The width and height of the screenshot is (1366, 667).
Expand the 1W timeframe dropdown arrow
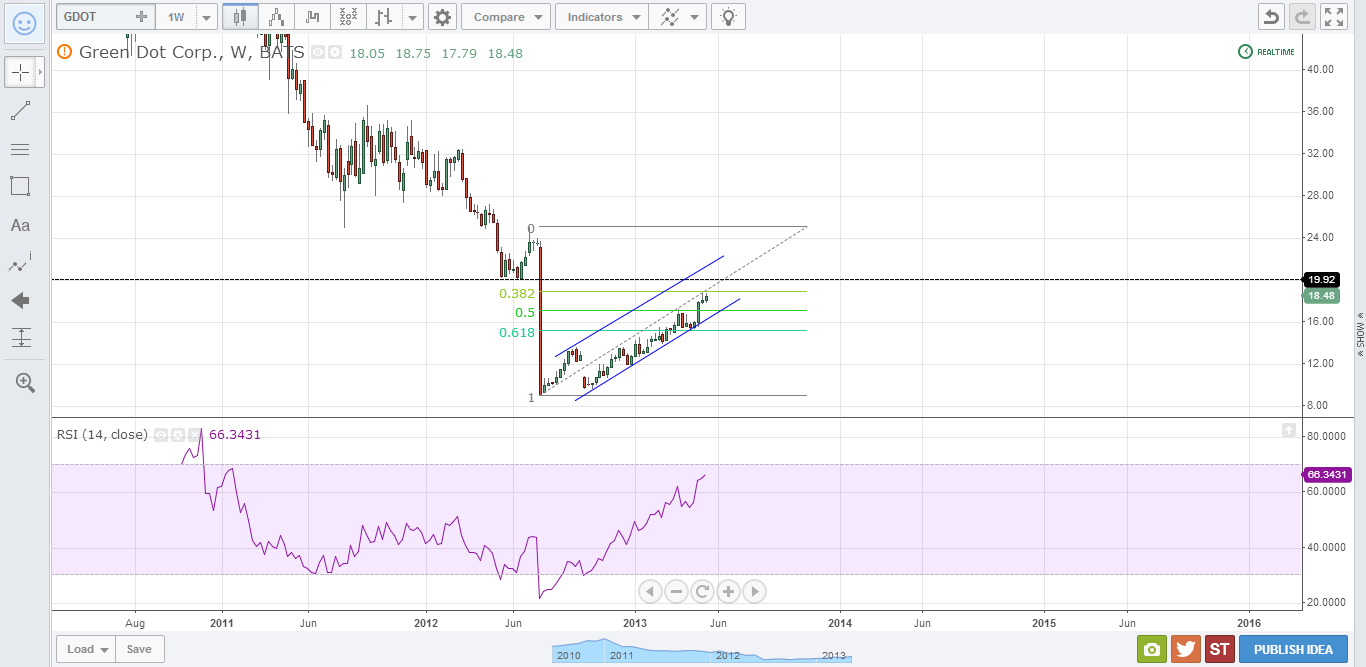click(206, 17)
